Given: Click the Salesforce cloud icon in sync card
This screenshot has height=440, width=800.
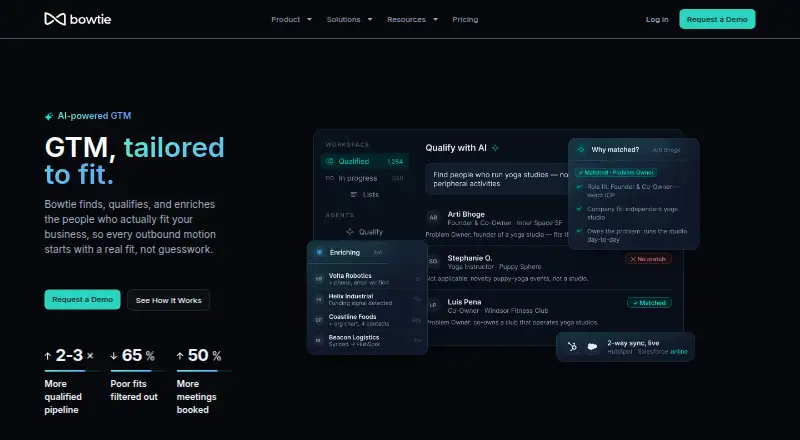Looking at the screenshot, I should pyautogui.click(x=592, y=347).
